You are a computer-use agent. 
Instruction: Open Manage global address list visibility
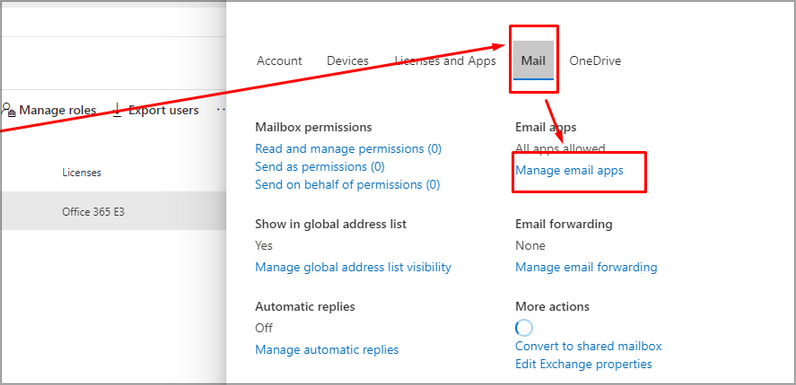click(353, 267)
